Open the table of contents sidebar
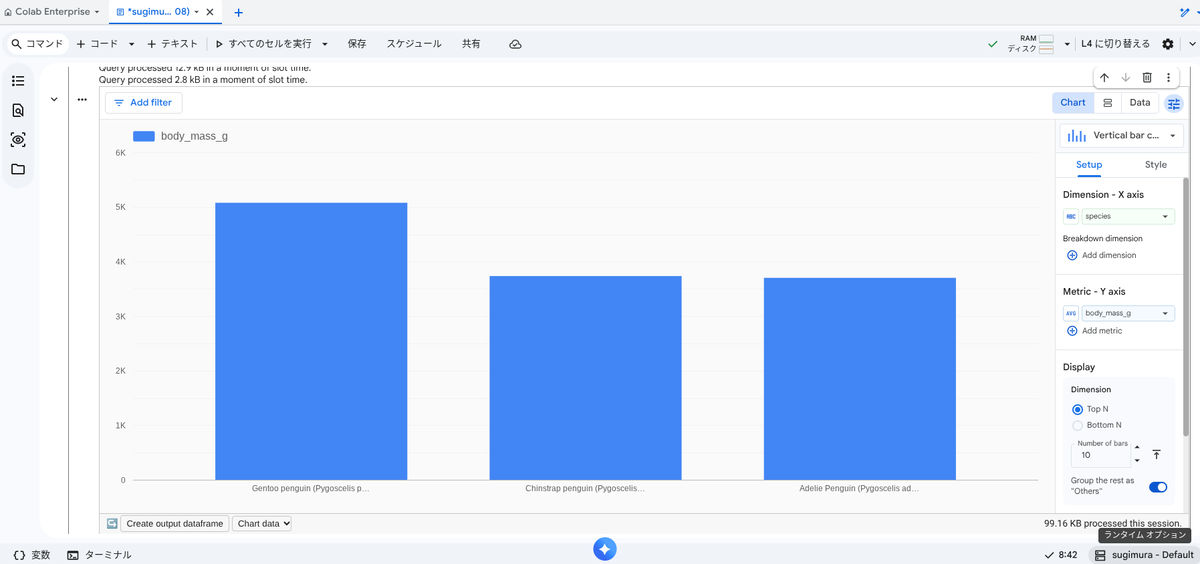This screenshot has width=1200, height=564. click(x=18, y=81)
